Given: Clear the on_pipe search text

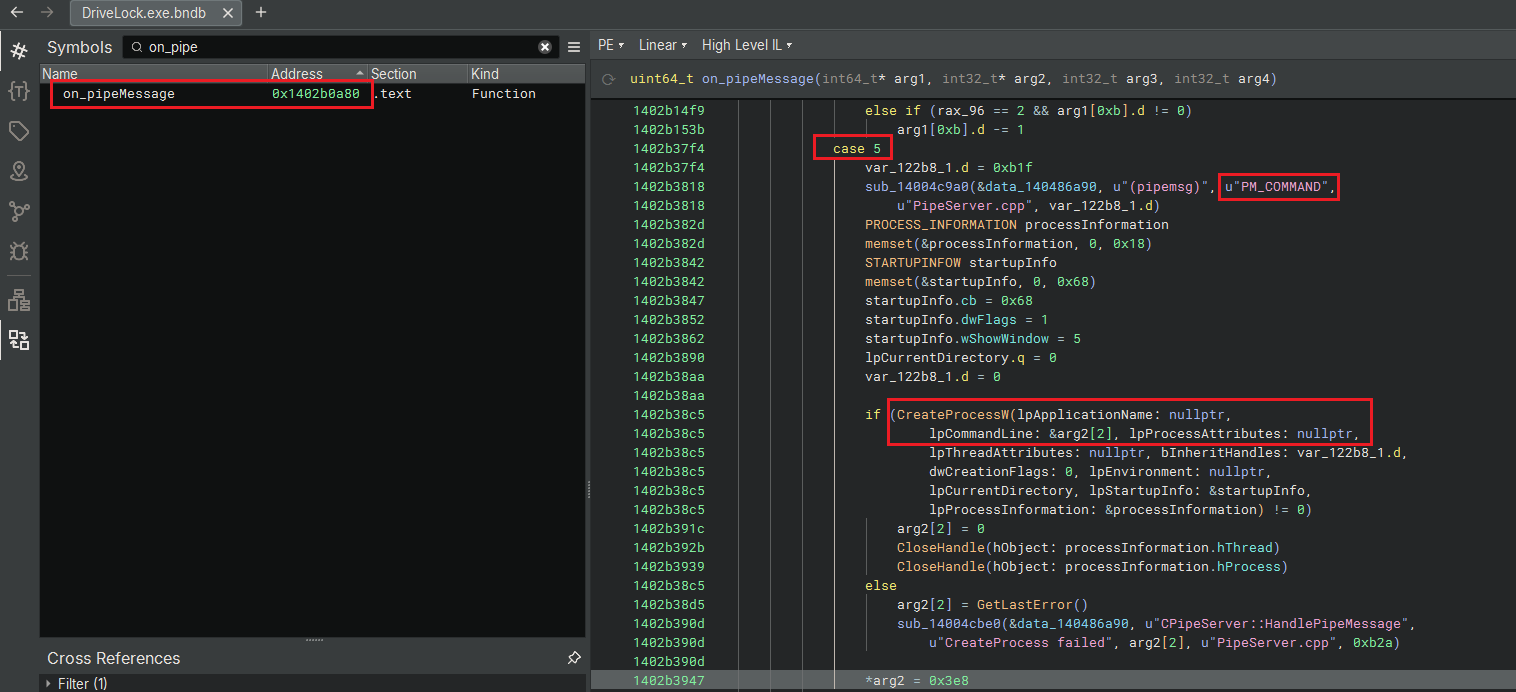Looking at the screenshot, I should tap(545, 47).
